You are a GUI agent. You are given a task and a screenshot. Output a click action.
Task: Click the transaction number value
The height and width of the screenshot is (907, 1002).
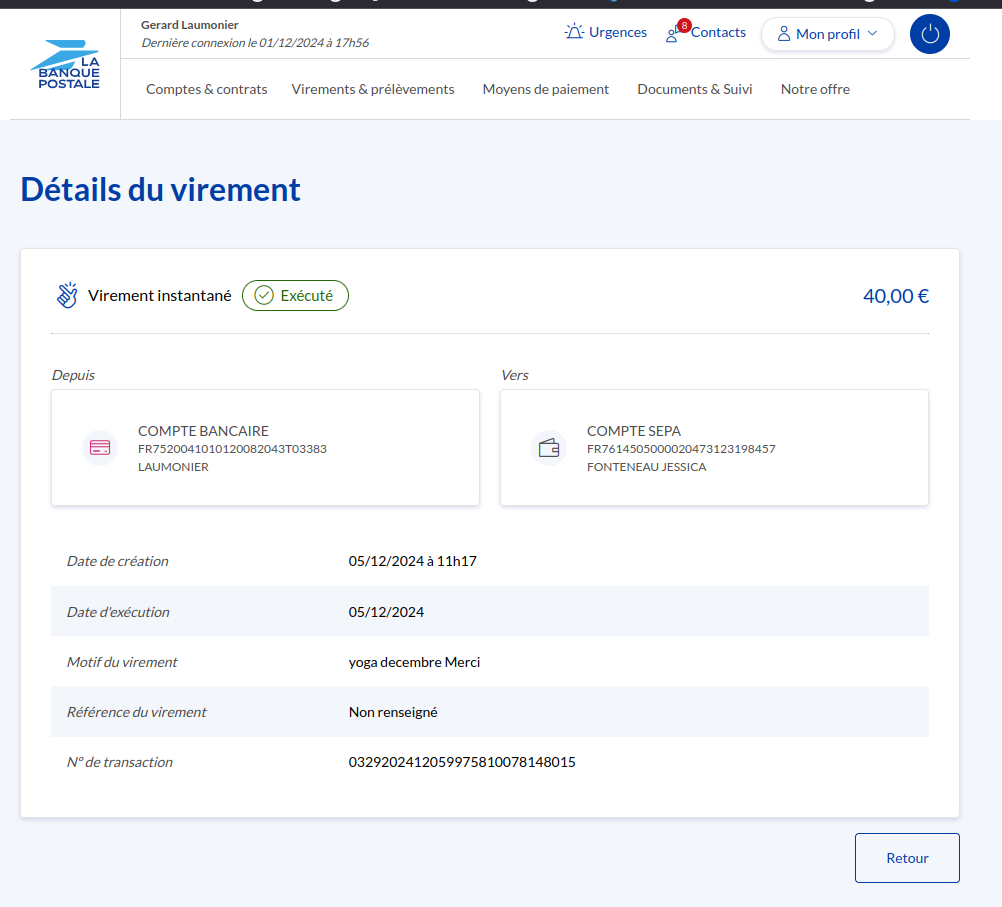pyautogui.click(x=462, y=762)
